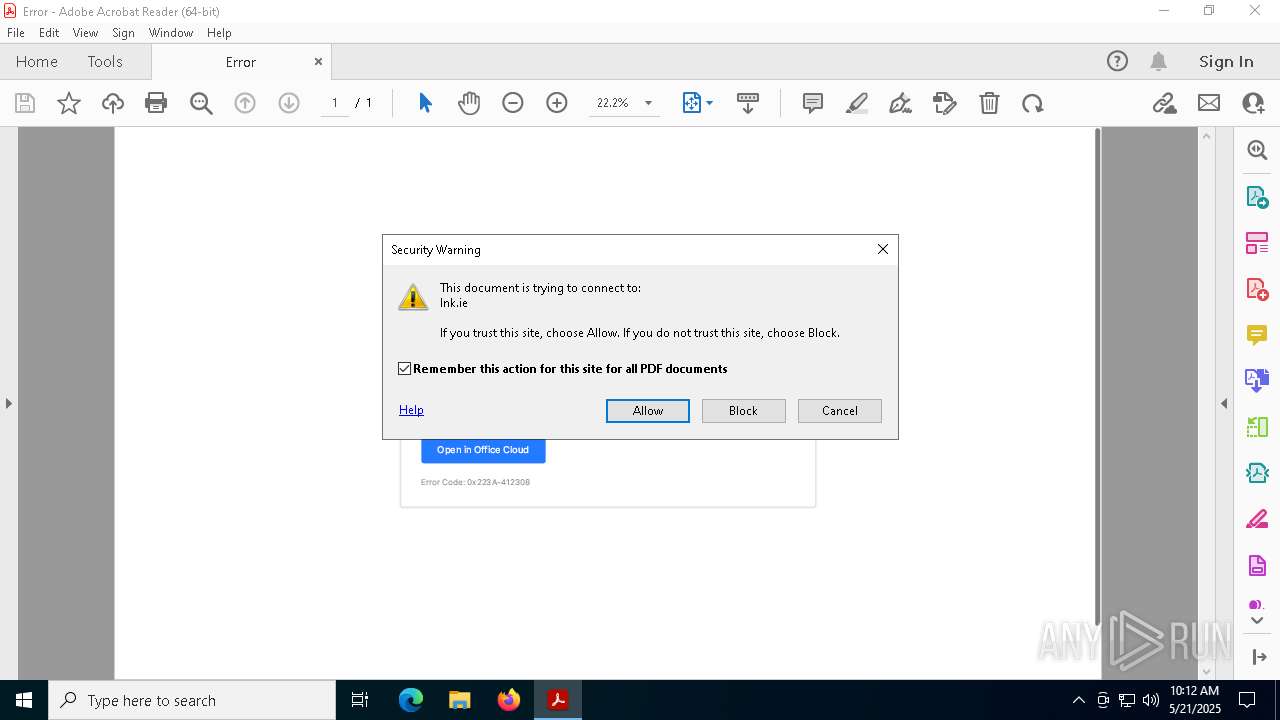Show hidden system tray icons
1280x720 pixels.
[1078, 700]
